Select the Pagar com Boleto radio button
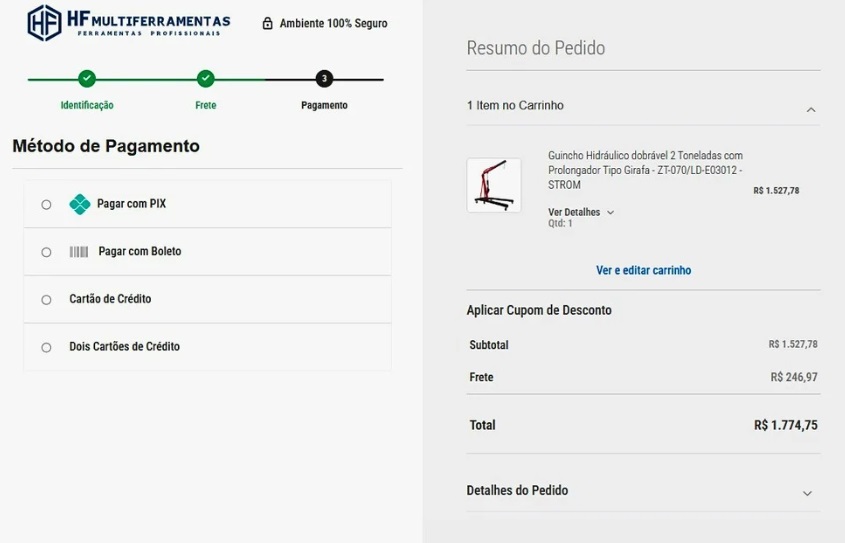The image size is (845, 543). pos(46,252)
